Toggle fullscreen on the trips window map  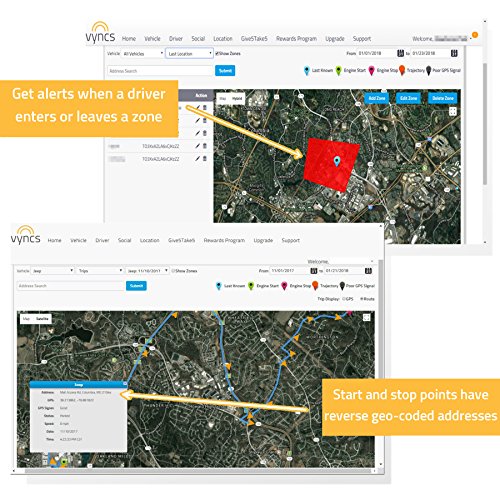366,317
